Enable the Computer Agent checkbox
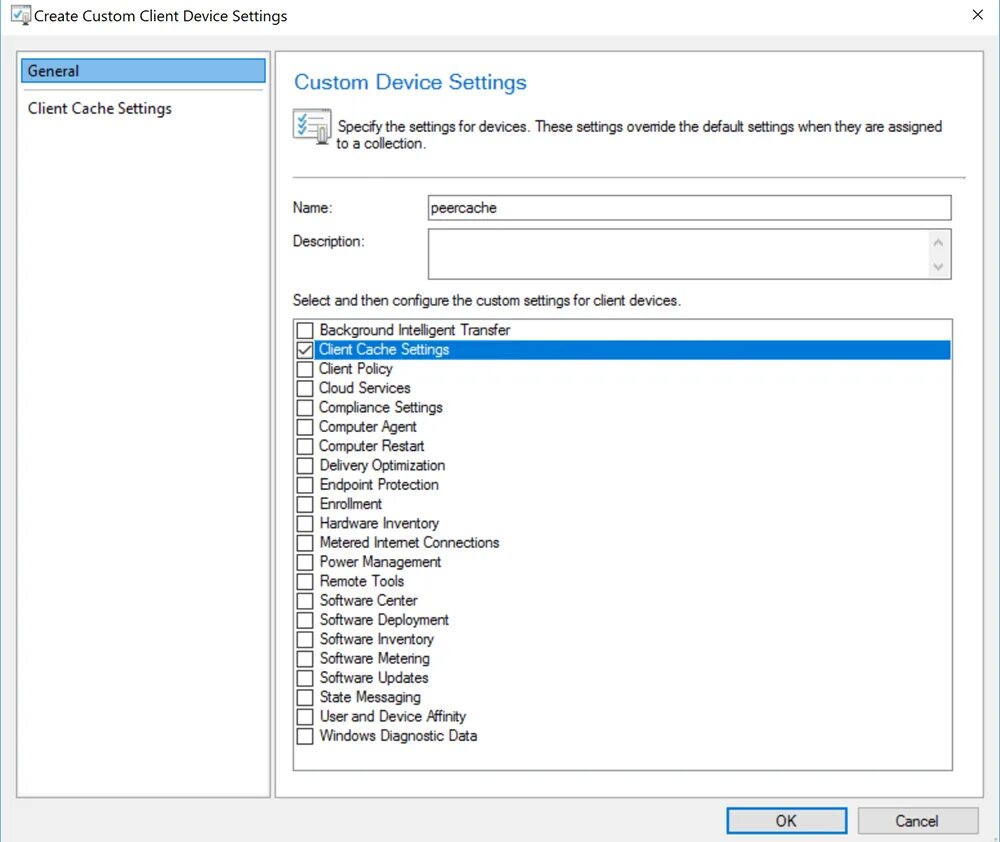This screenshot has width=1000, height=842. point(305,427)
